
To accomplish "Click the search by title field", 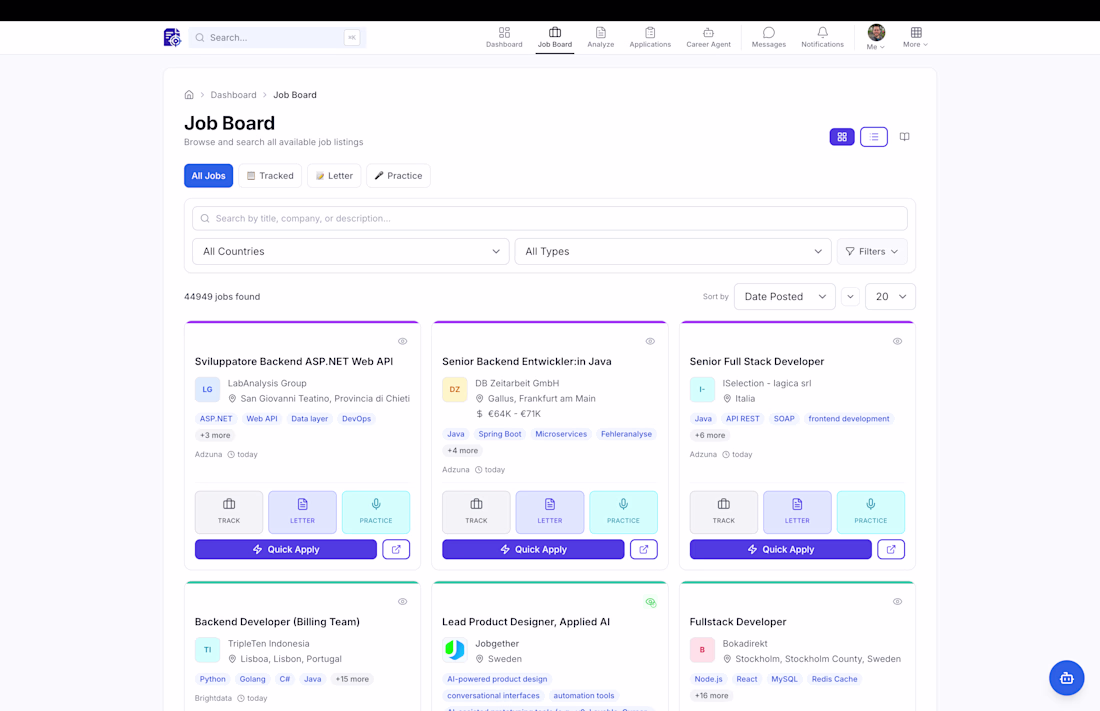I will [550, 218].
